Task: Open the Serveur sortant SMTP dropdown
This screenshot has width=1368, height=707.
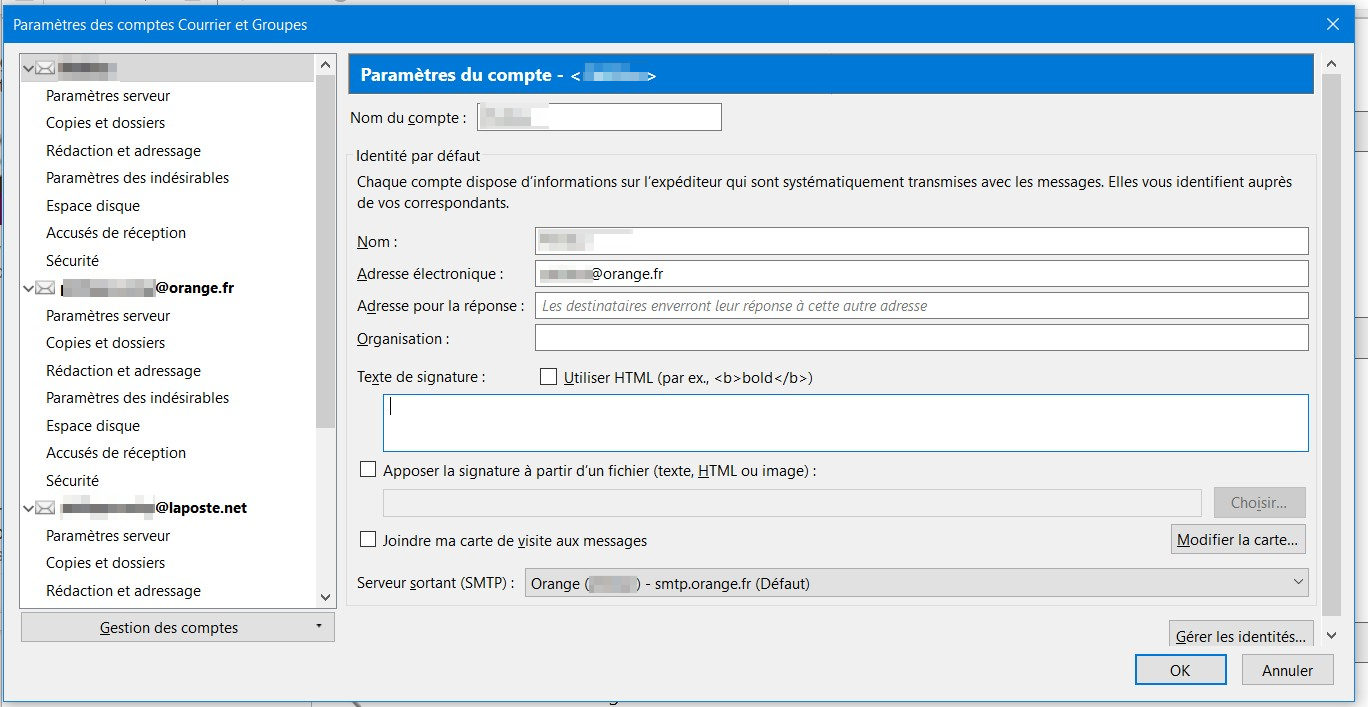Action: click(916, 582)
